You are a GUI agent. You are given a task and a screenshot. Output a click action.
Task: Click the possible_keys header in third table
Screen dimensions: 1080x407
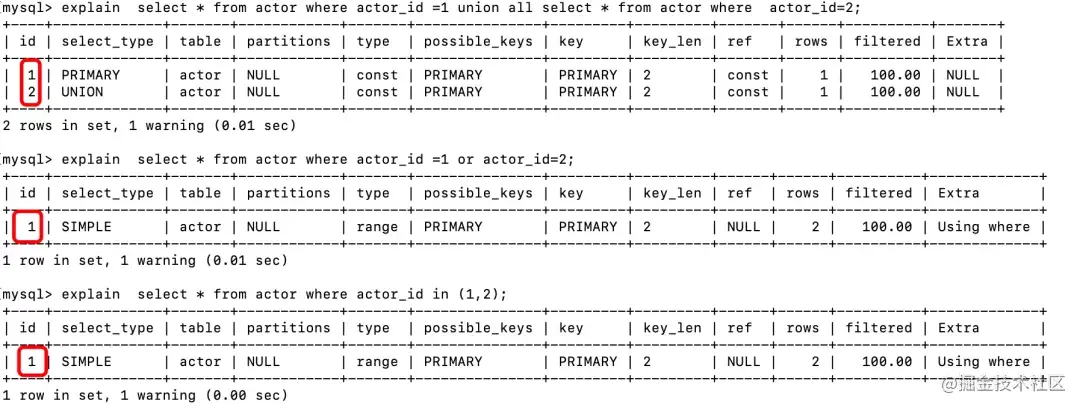(478, 328)
